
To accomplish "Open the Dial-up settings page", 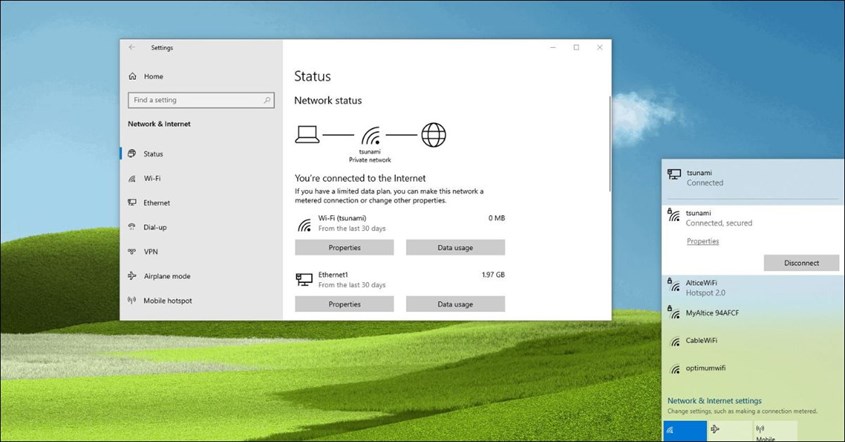I will [201, 227].
